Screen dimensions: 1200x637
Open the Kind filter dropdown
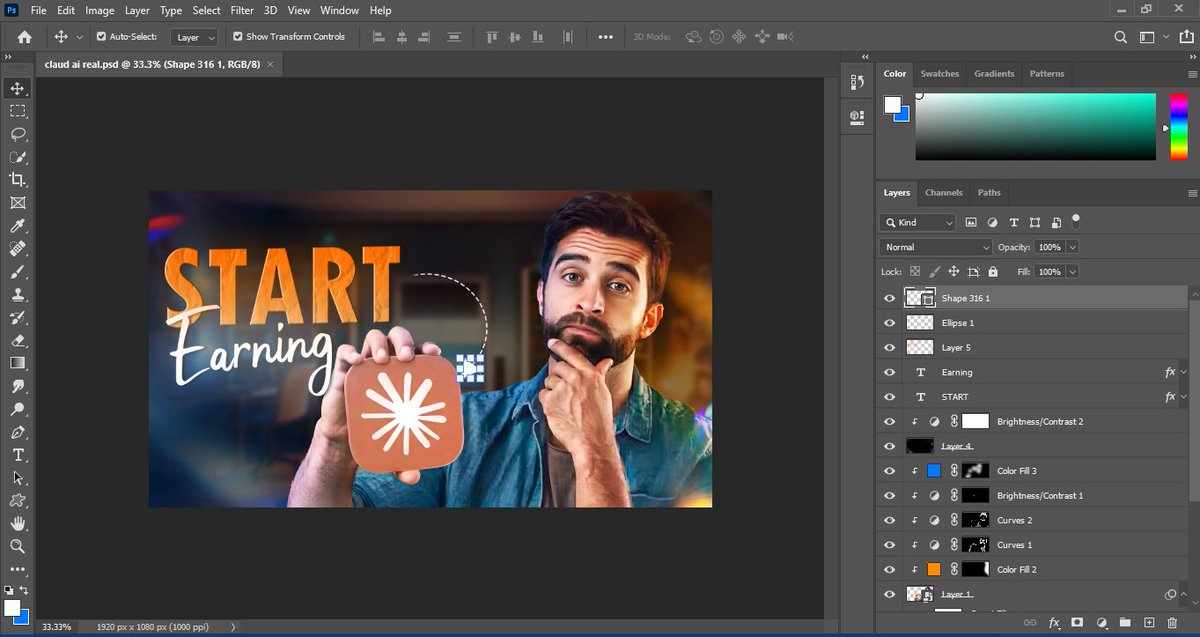pos(918,222)
